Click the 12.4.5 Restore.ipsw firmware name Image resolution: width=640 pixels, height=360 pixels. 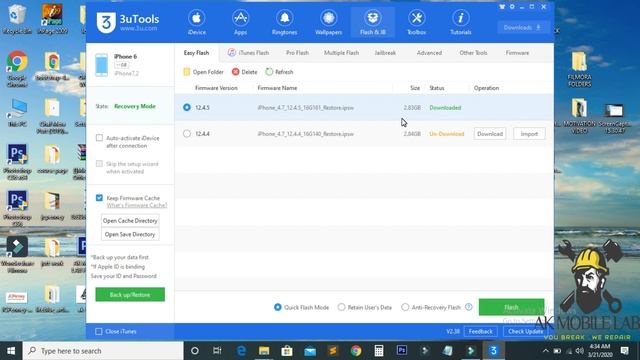pyautogui.click(x=305, y=108)
